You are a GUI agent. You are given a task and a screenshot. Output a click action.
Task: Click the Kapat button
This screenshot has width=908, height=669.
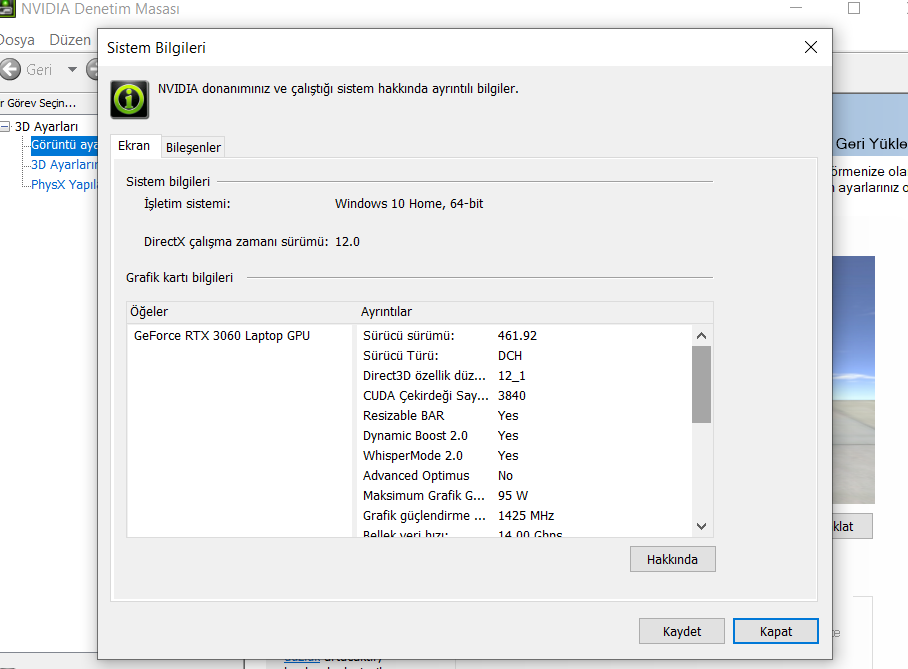point(775,631)
